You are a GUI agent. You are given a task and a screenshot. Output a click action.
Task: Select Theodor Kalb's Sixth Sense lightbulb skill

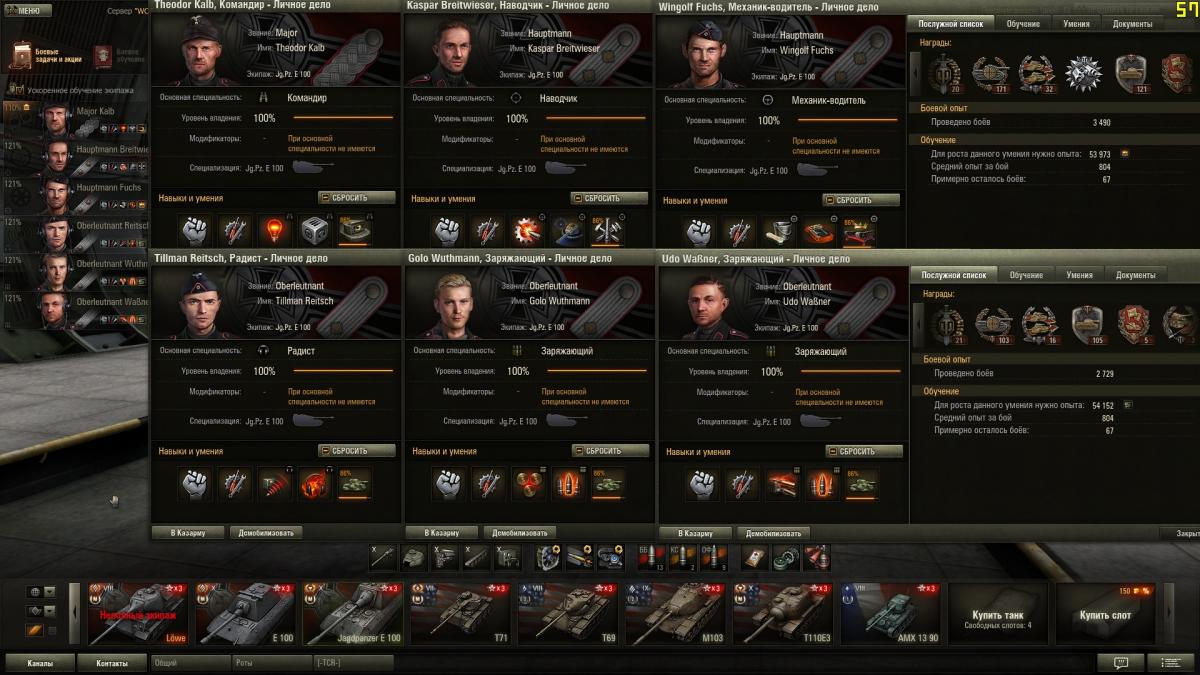[x=275, y=230]
